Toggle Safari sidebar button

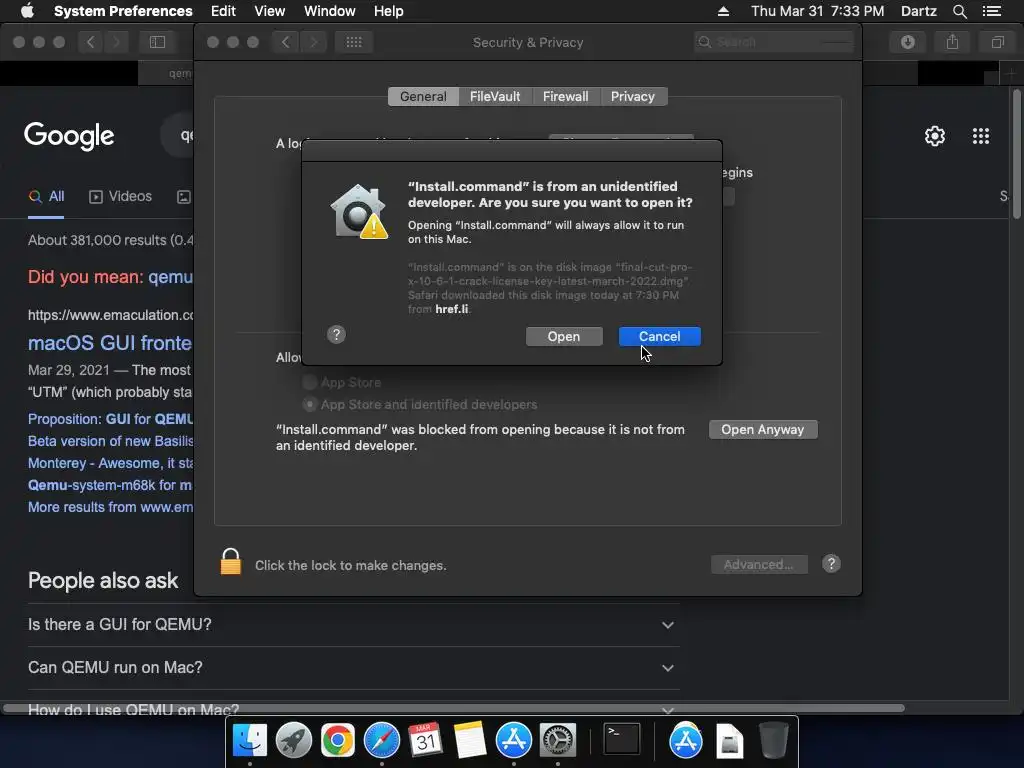(157, 42)
